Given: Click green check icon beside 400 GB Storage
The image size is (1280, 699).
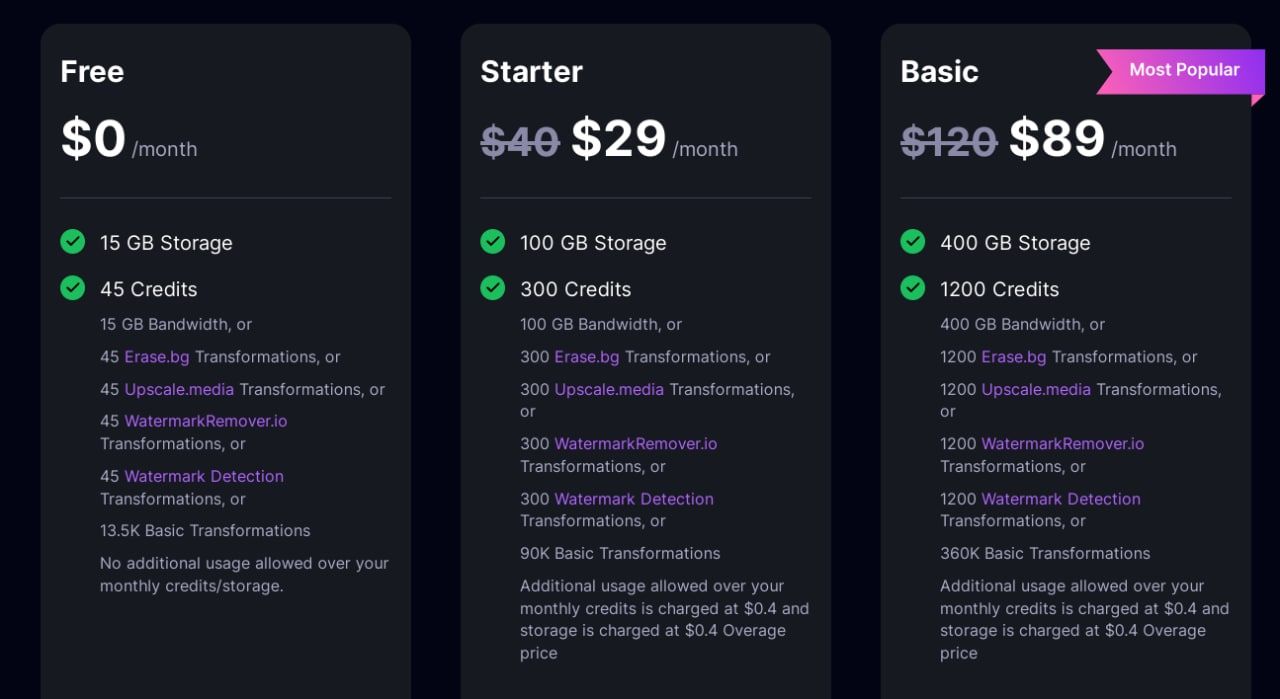Looking at the screenshot, I should pos(912,242).
